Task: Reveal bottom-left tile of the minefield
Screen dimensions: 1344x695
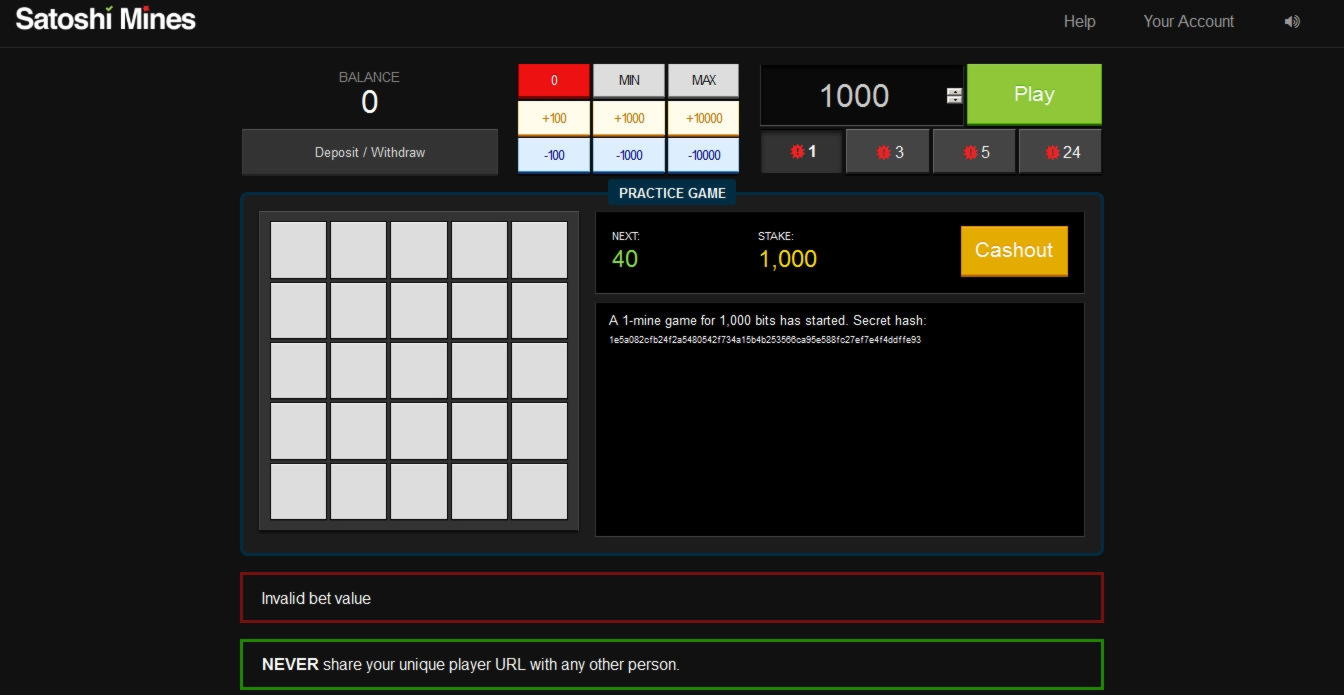Action: click(x=298, y=491)
